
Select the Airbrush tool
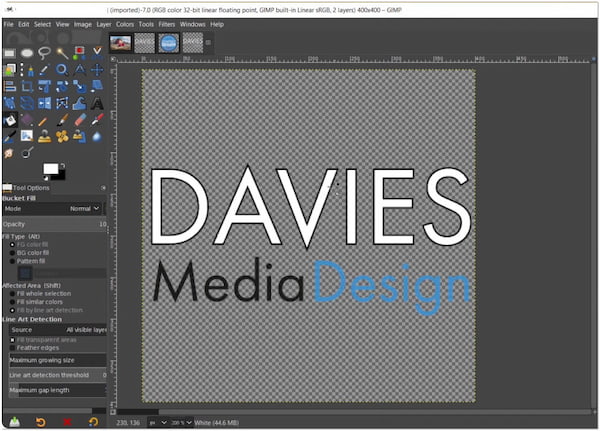point(97,120)
